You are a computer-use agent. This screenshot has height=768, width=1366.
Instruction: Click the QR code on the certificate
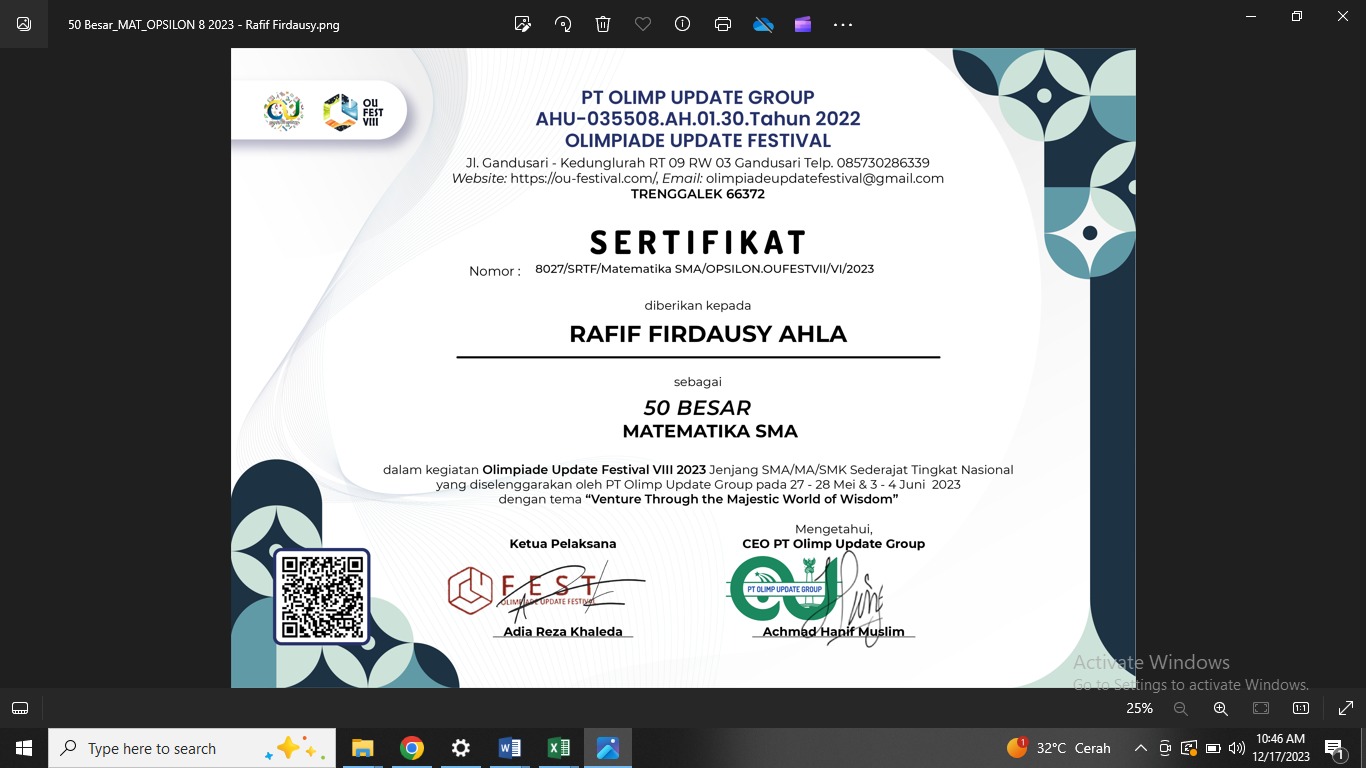coord(321,596)
